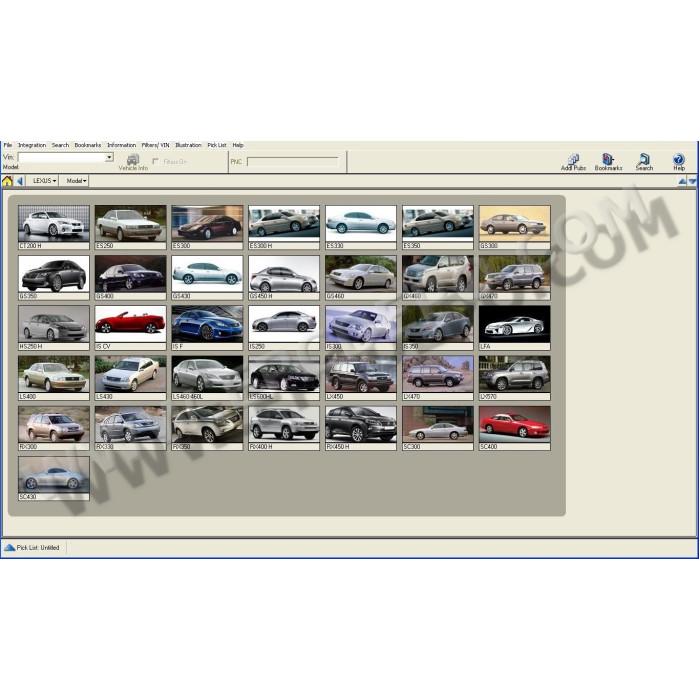Viewport: 700px width, 700px height.
Task: Open the Integration menu
Action: point(32,145)
